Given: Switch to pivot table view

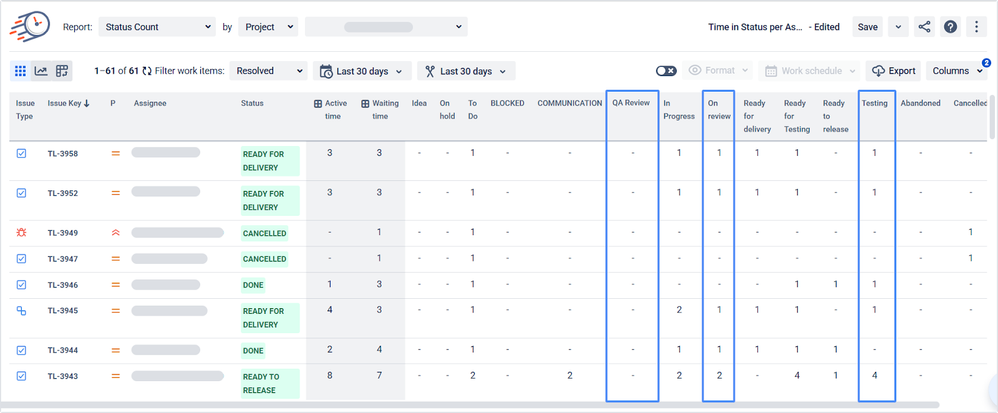Looking at the screenshot, I should tap(62, 71).
